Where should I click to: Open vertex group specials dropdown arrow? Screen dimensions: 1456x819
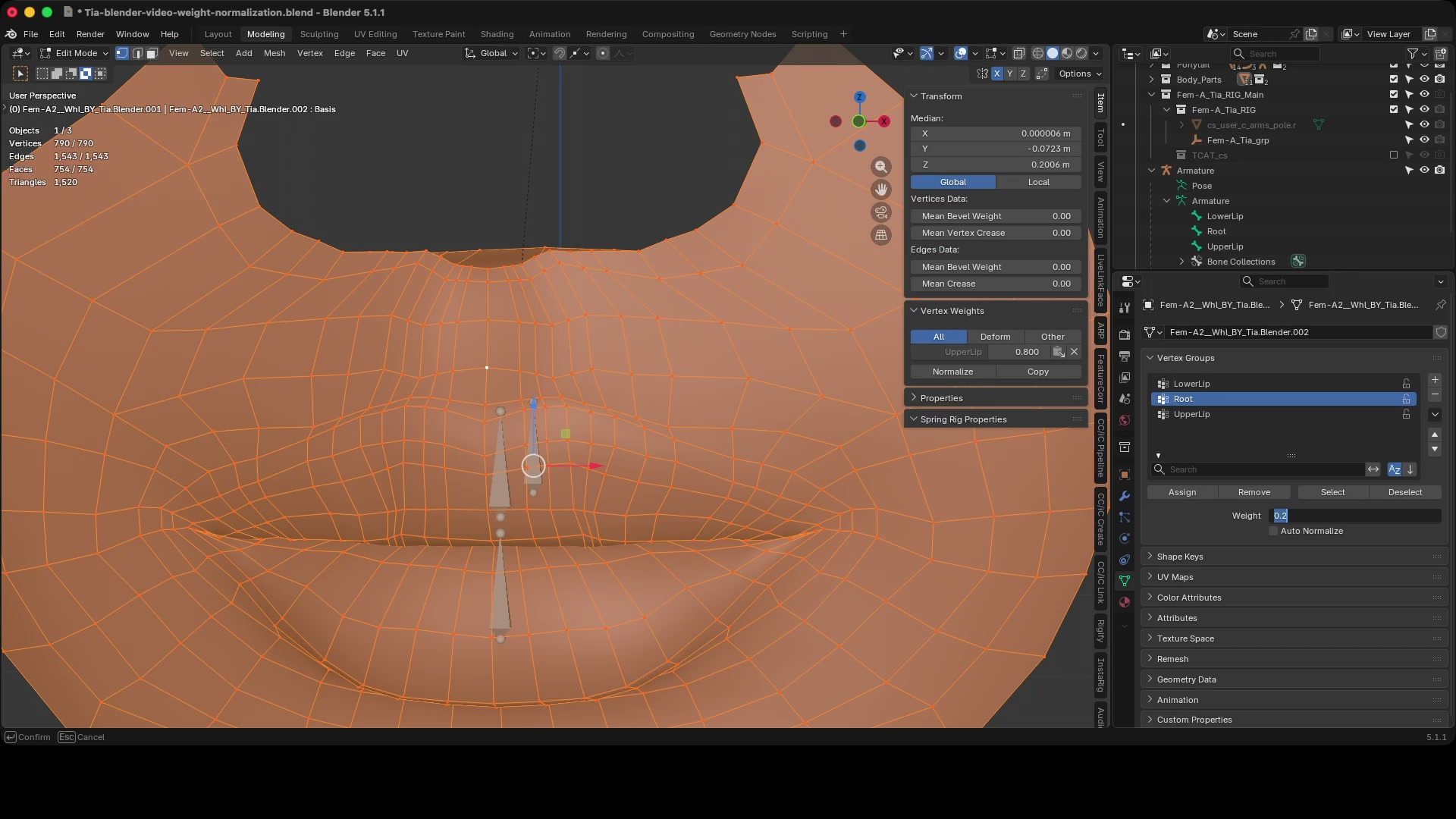(x=1435, y=415)
